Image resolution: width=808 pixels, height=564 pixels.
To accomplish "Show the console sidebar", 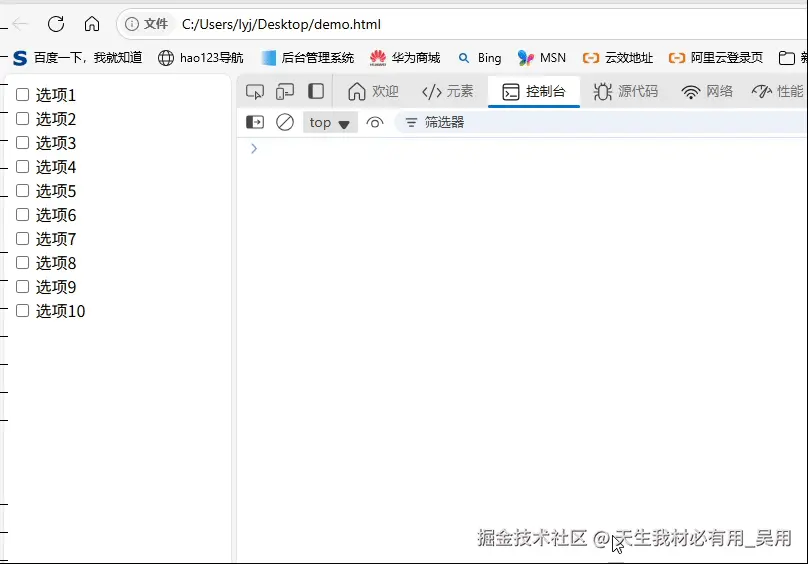I will coord(255,122).
